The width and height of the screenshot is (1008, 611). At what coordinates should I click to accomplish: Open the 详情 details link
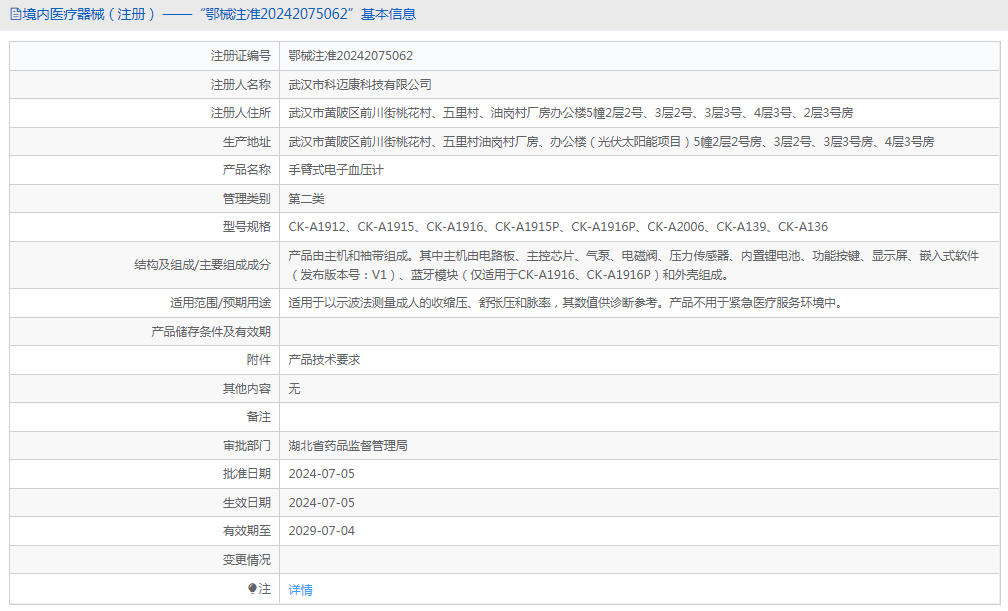[x=300, y=590]
